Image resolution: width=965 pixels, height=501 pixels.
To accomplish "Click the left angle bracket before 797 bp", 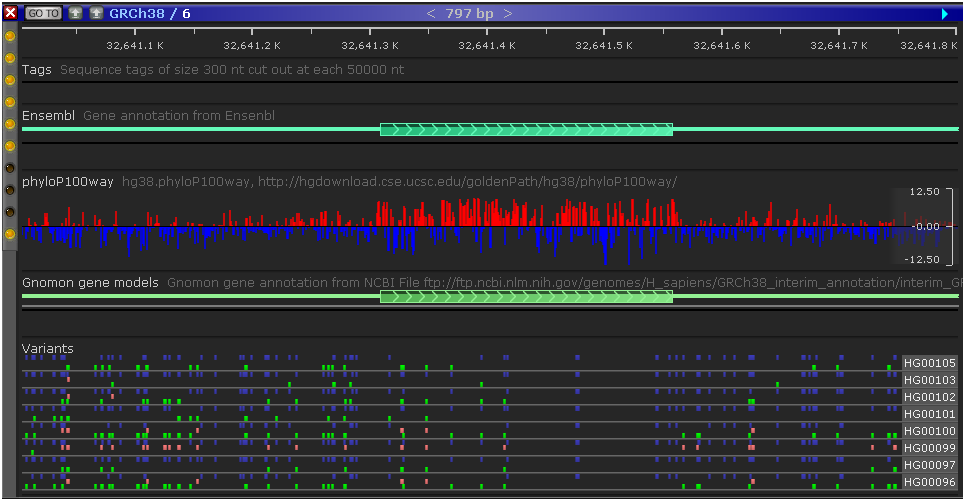I will pos(431,13).
